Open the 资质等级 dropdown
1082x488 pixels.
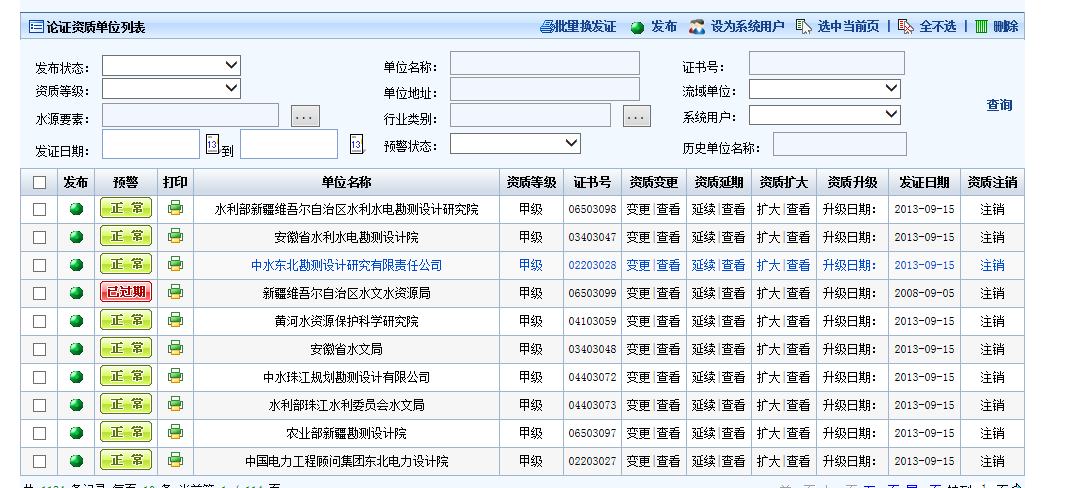[x=171, y=88]
